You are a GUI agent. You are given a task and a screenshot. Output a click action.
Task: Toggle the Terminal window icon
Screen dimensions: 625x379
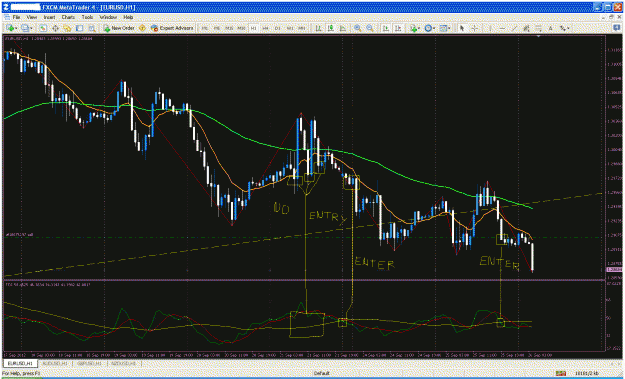79,28
